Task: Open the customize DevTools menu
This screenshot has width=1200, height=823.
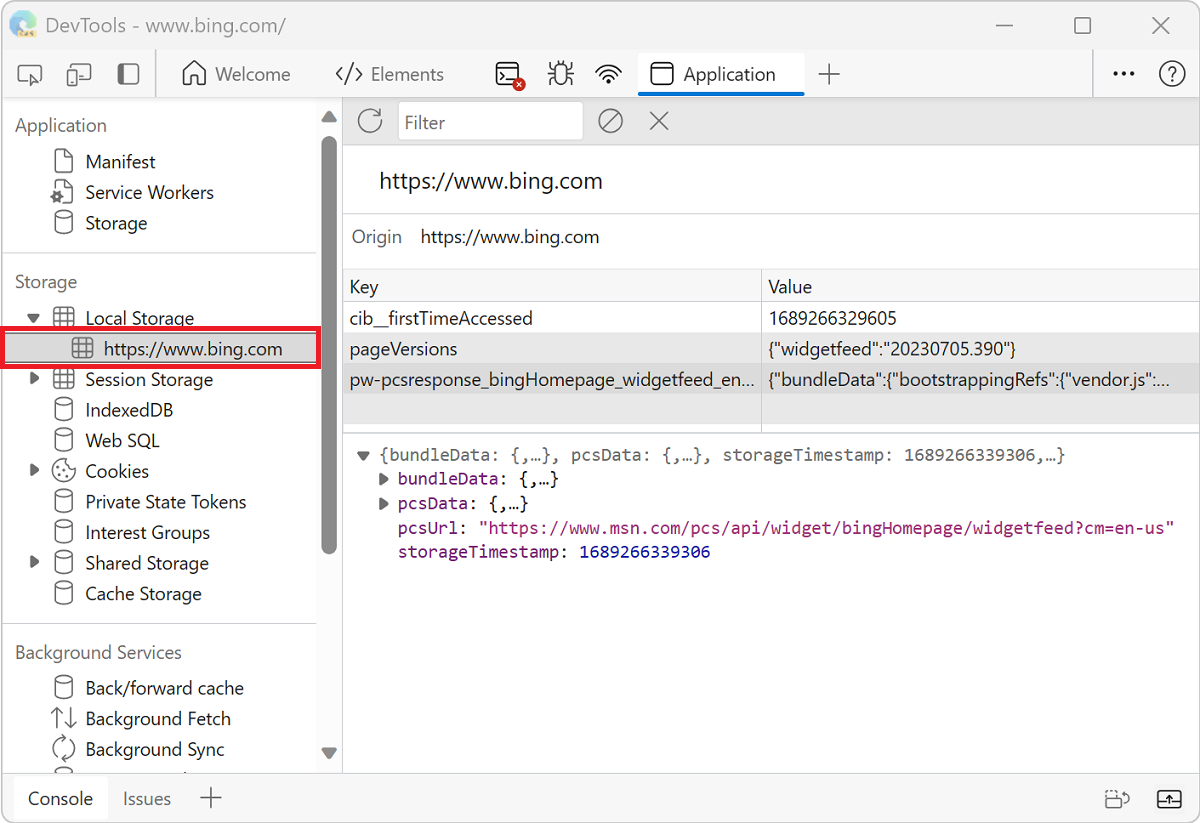Action: click(1123, 74)
